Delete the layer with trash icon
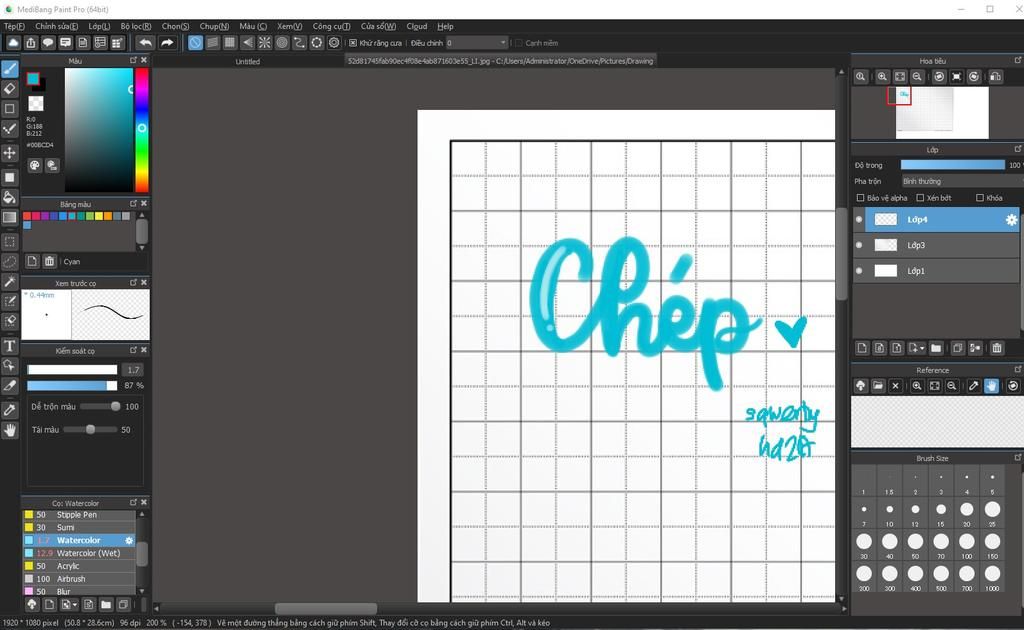The height and width of the screenshot is (630, 1024). tap(997, 348)
